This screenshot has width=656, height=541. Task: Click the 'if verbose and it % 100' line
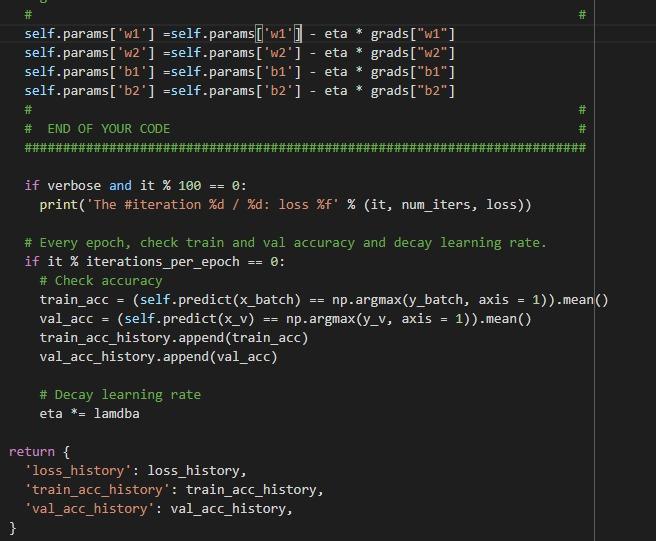[x=136, y=185]
